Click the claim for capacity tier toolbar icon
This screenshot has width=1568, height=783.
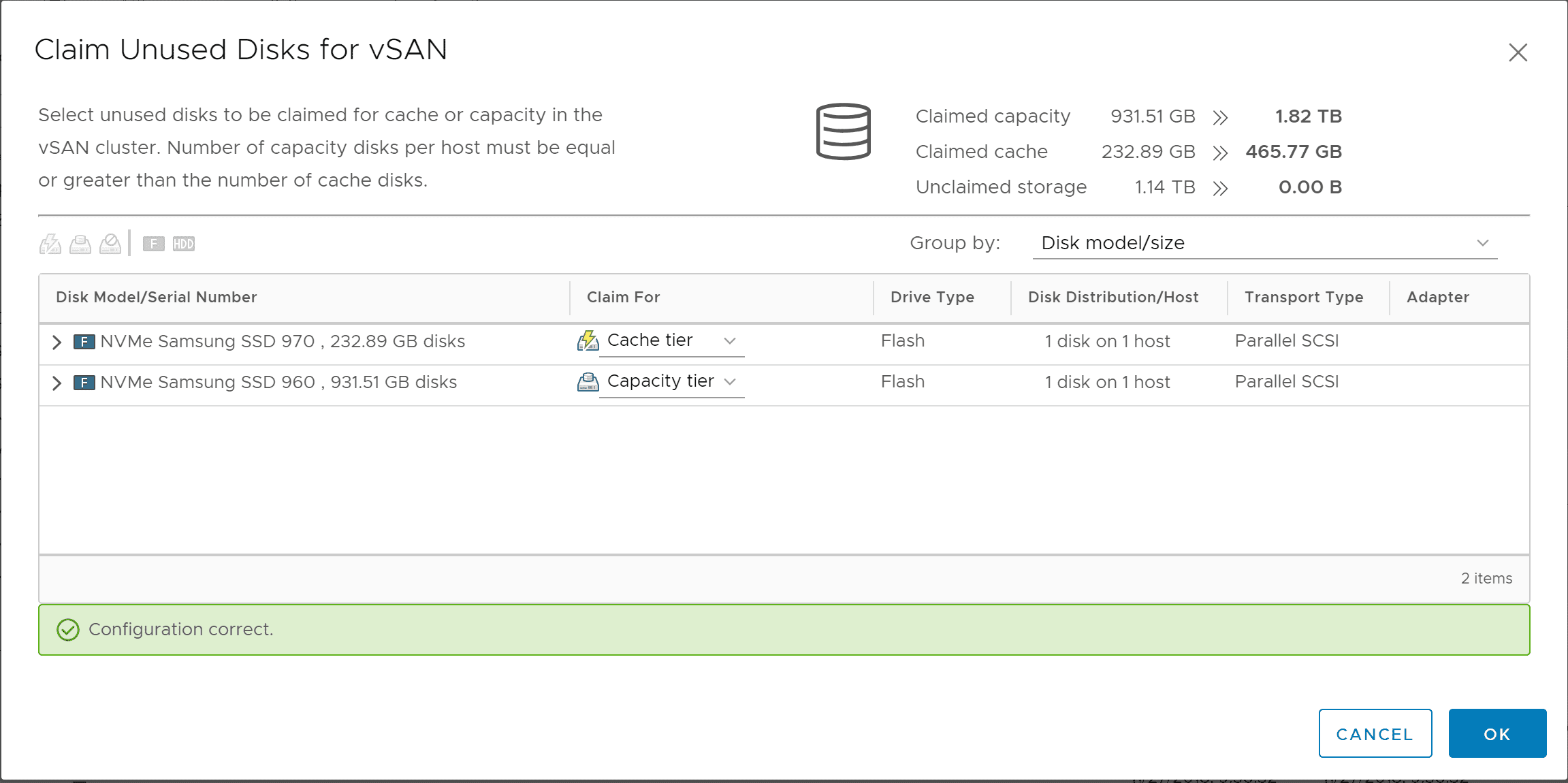pos(80,244)
